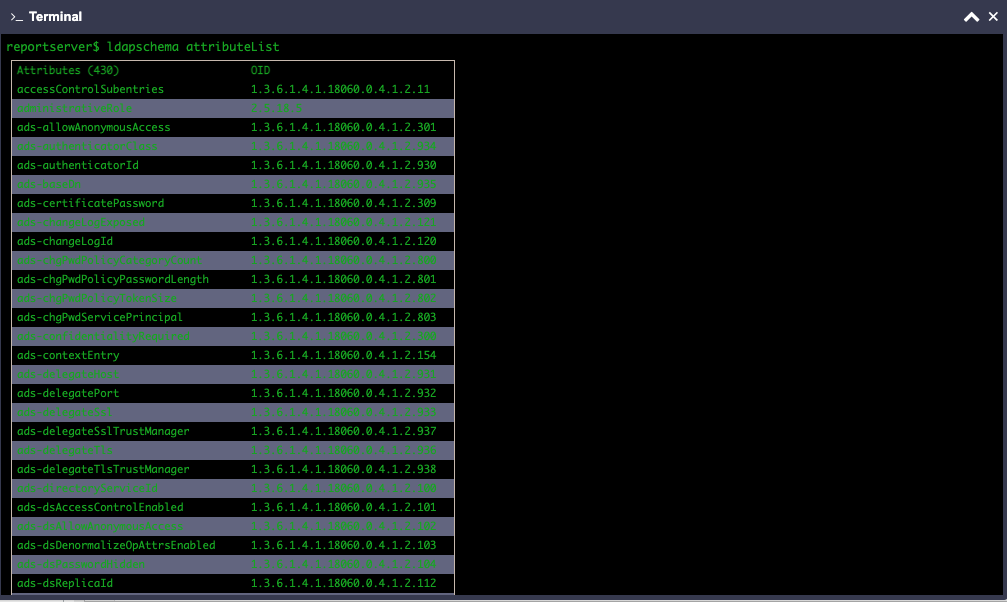
Task: Select OID ending in 2.121
Action: 344,222
